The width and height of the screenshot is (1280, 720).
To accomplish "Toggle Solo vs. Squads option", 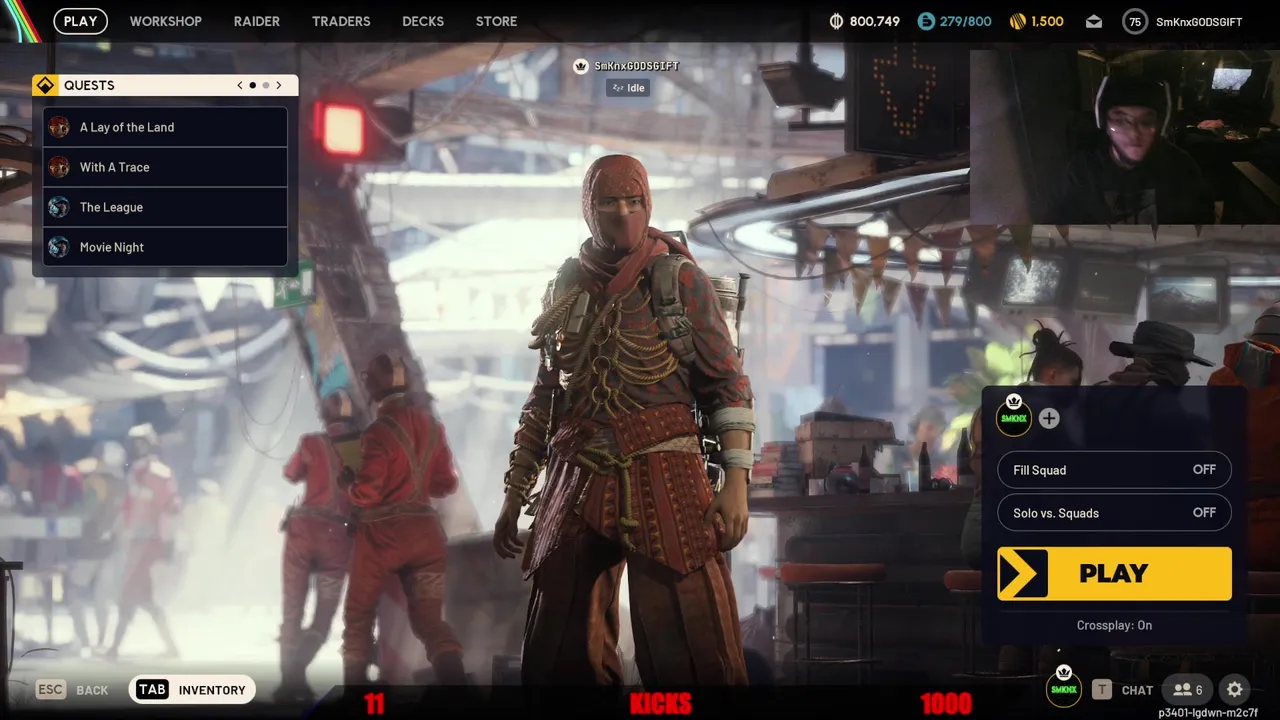I will coord(1114,513).
